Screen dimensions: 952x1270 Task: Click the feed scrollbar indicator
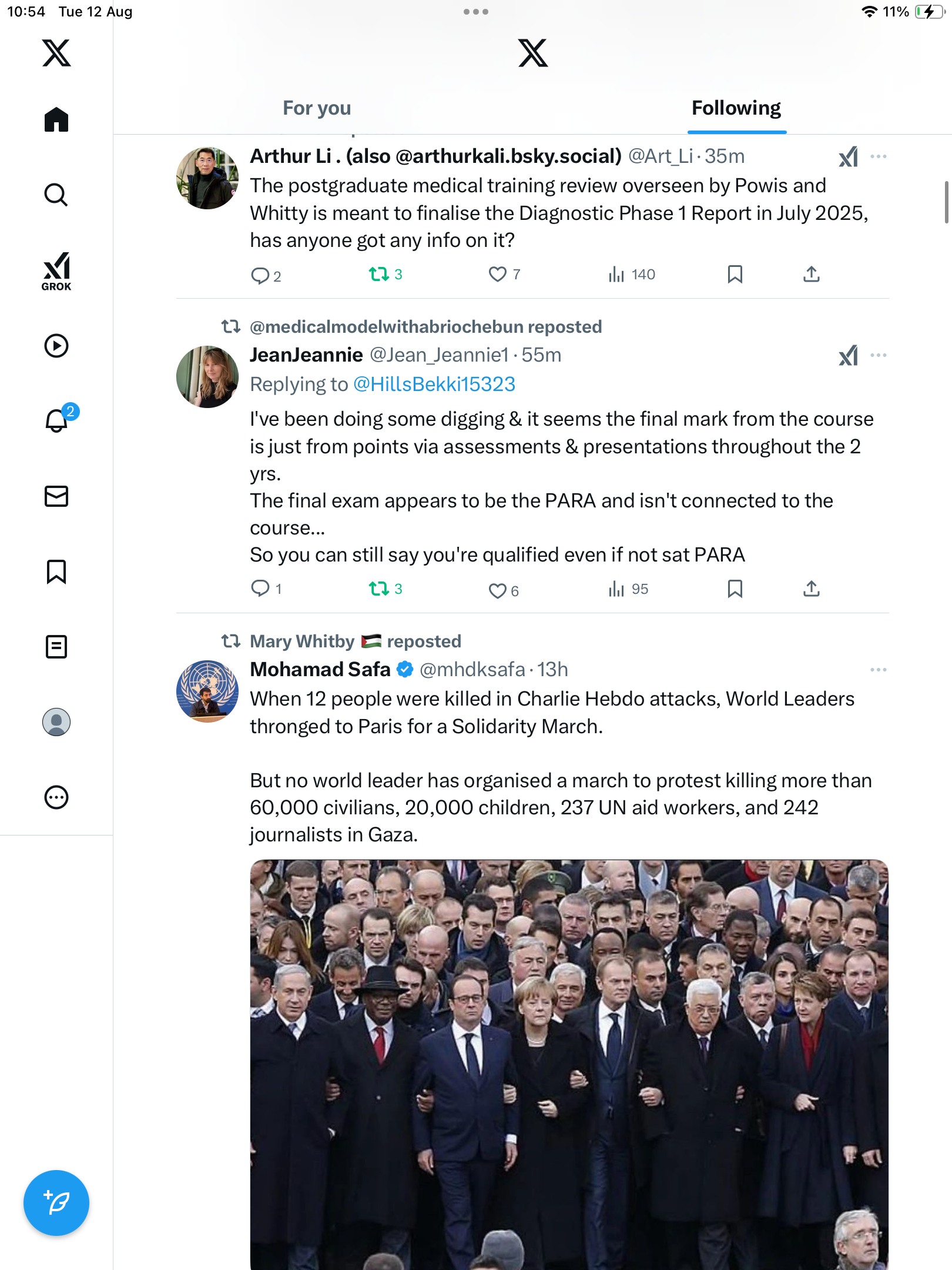coord(946,202)
